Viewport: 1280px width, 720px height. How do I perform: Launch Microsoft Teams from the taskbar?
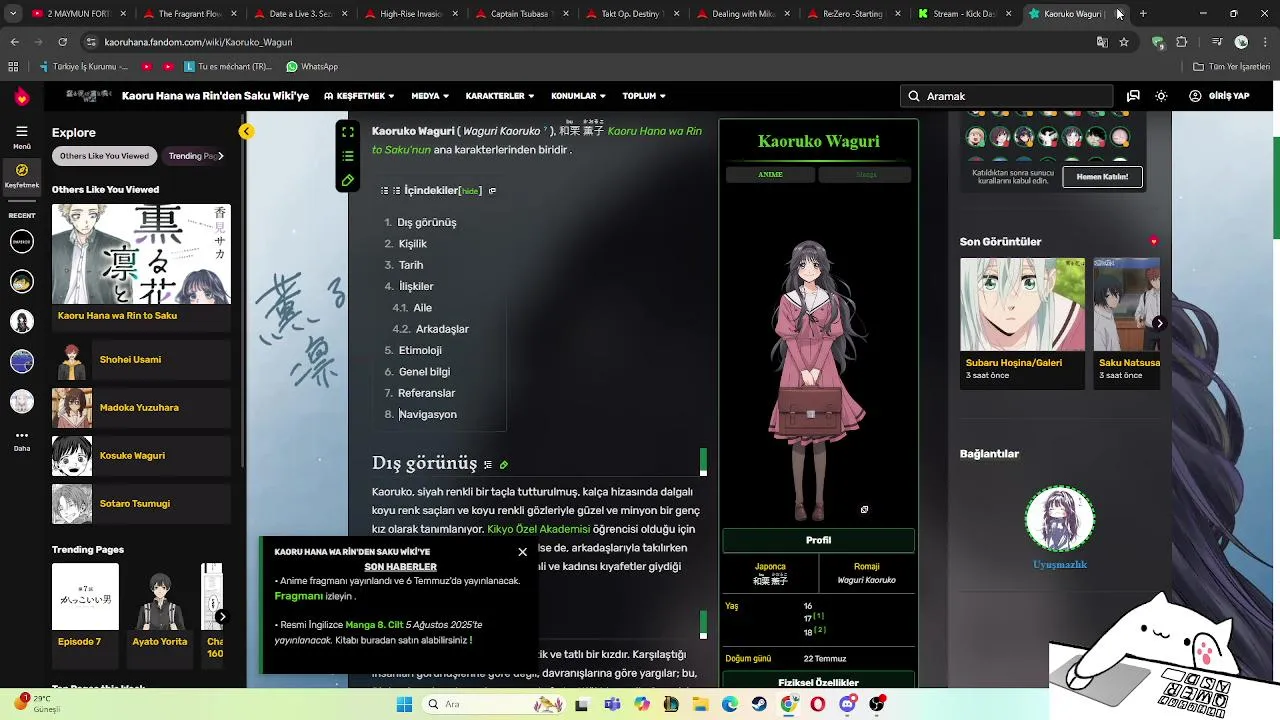tap(612, 704)
